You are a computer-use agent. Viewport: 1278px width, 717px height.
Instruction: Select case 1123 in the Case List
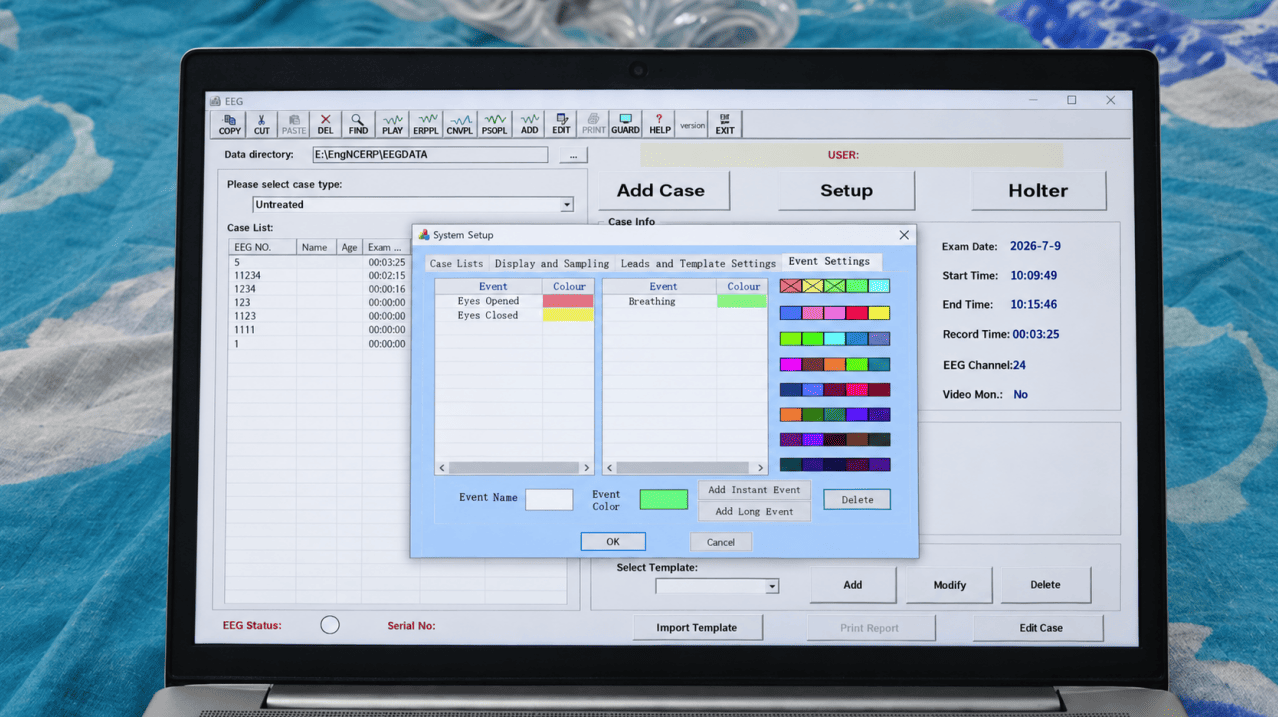click(x=318, y=316)
